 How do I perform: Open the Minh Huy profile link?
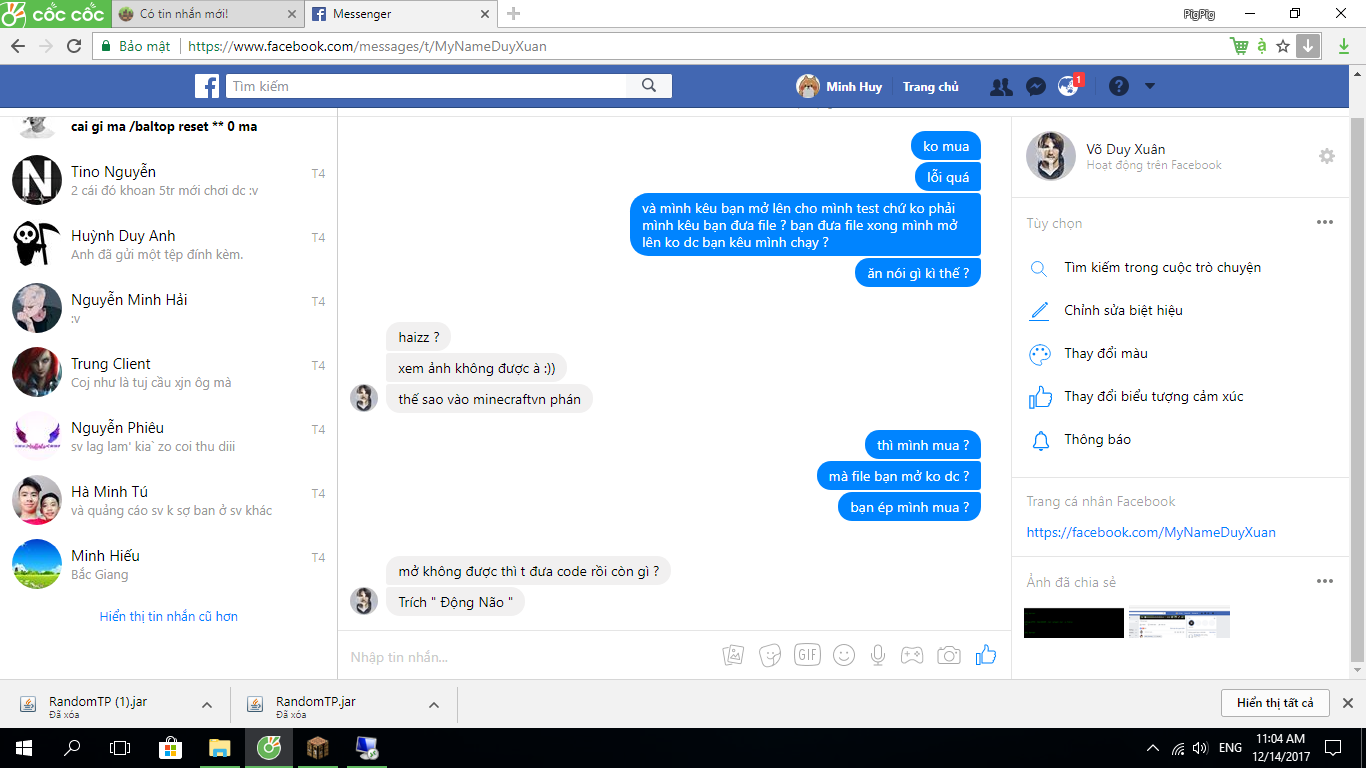[839, 87]
